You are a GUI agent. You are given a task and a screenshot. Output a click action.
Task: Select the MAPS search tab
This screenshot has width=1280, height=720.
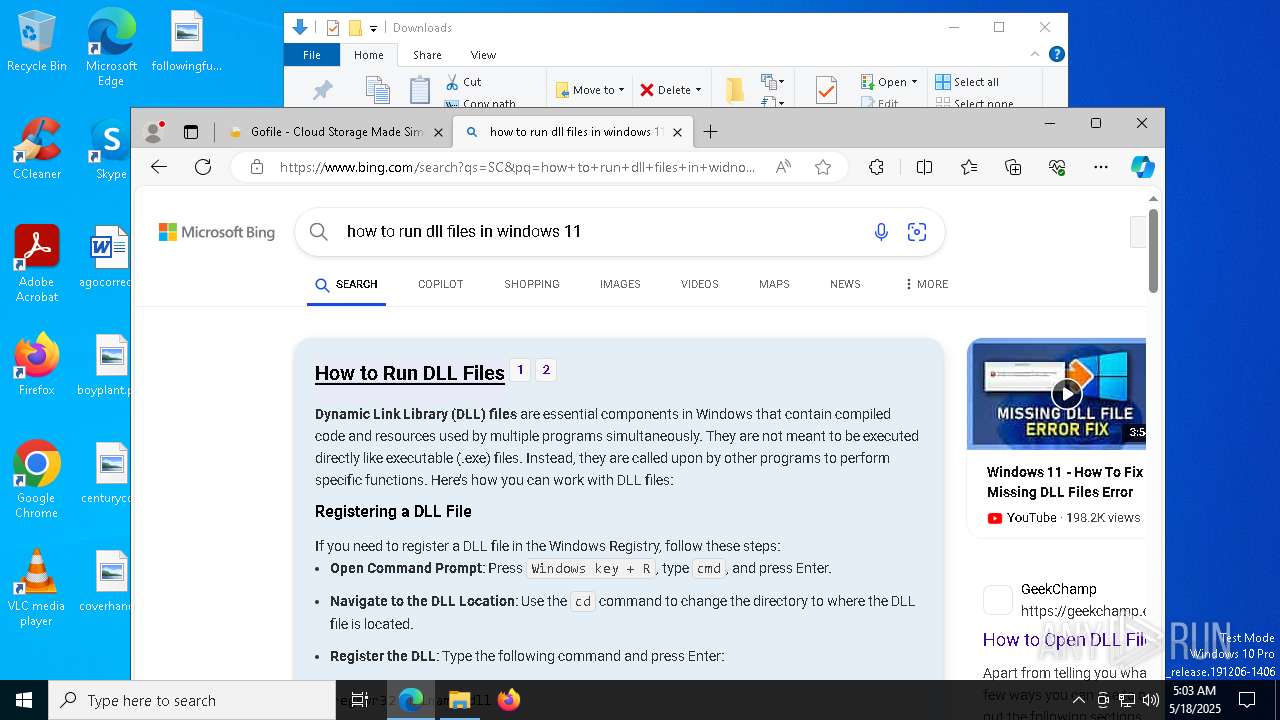click(x=774, y=284)
